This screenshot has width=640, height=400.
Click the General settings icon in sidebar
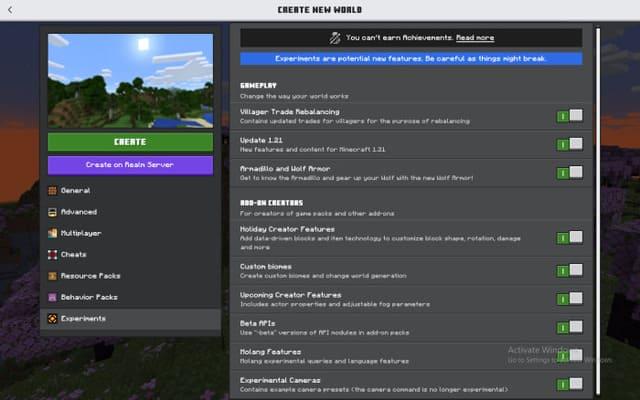pos(52,190)
